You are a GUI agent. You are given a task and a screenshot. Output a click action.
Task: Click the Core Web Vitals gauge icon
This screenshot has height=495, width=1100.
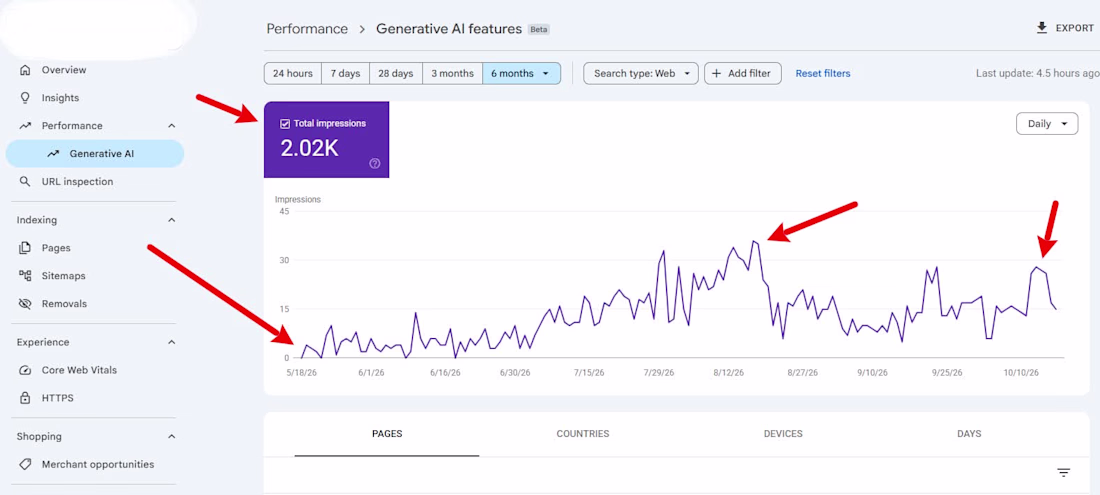[x=25, y=370]
